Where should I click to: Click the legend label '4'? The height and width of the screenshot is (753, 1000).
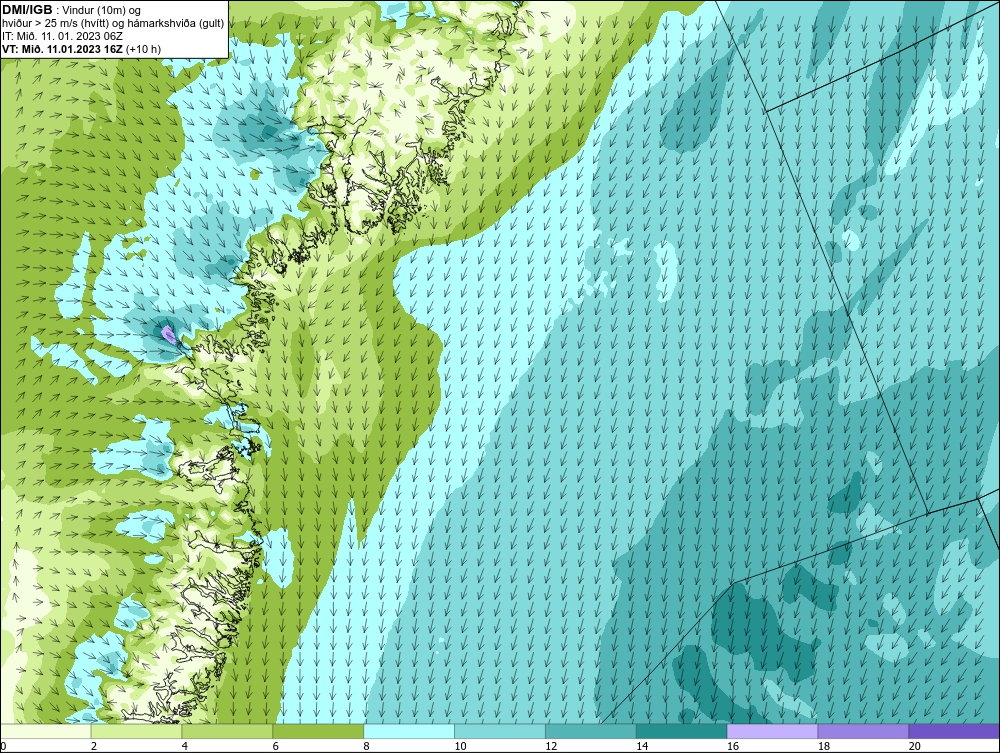pyautogui.click(x=184, y=746)
